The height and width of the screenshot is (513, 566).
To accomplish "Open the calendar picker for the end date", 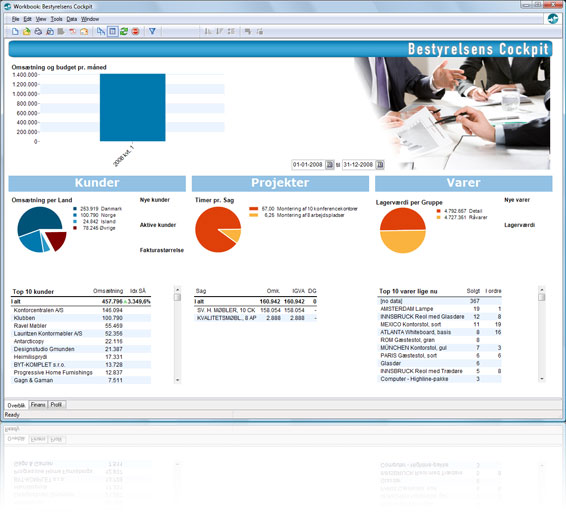I will pyautogui.click(x=380, y=165).
